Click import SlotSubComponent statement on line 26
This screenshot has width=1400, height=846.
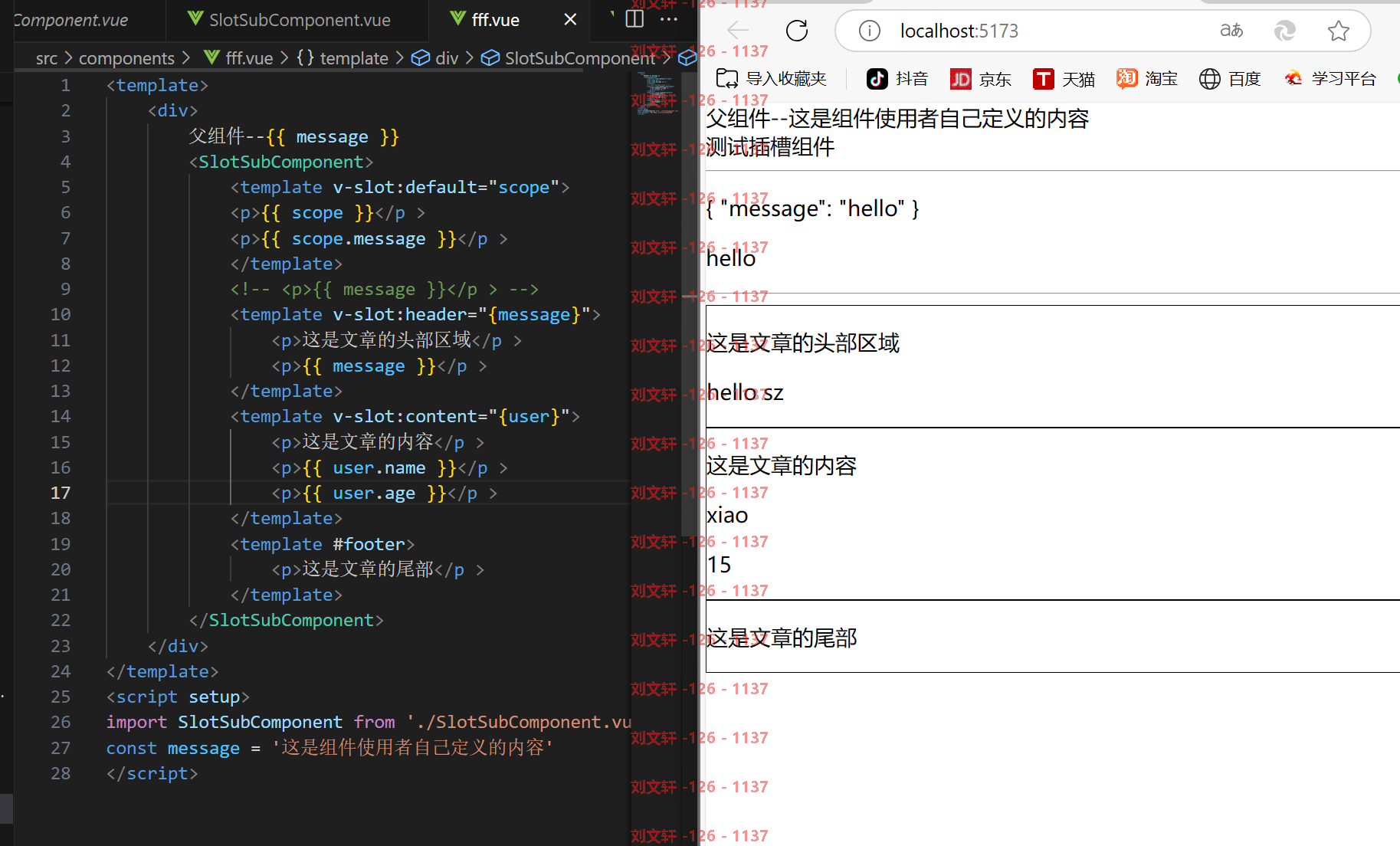tap(369, 722)
